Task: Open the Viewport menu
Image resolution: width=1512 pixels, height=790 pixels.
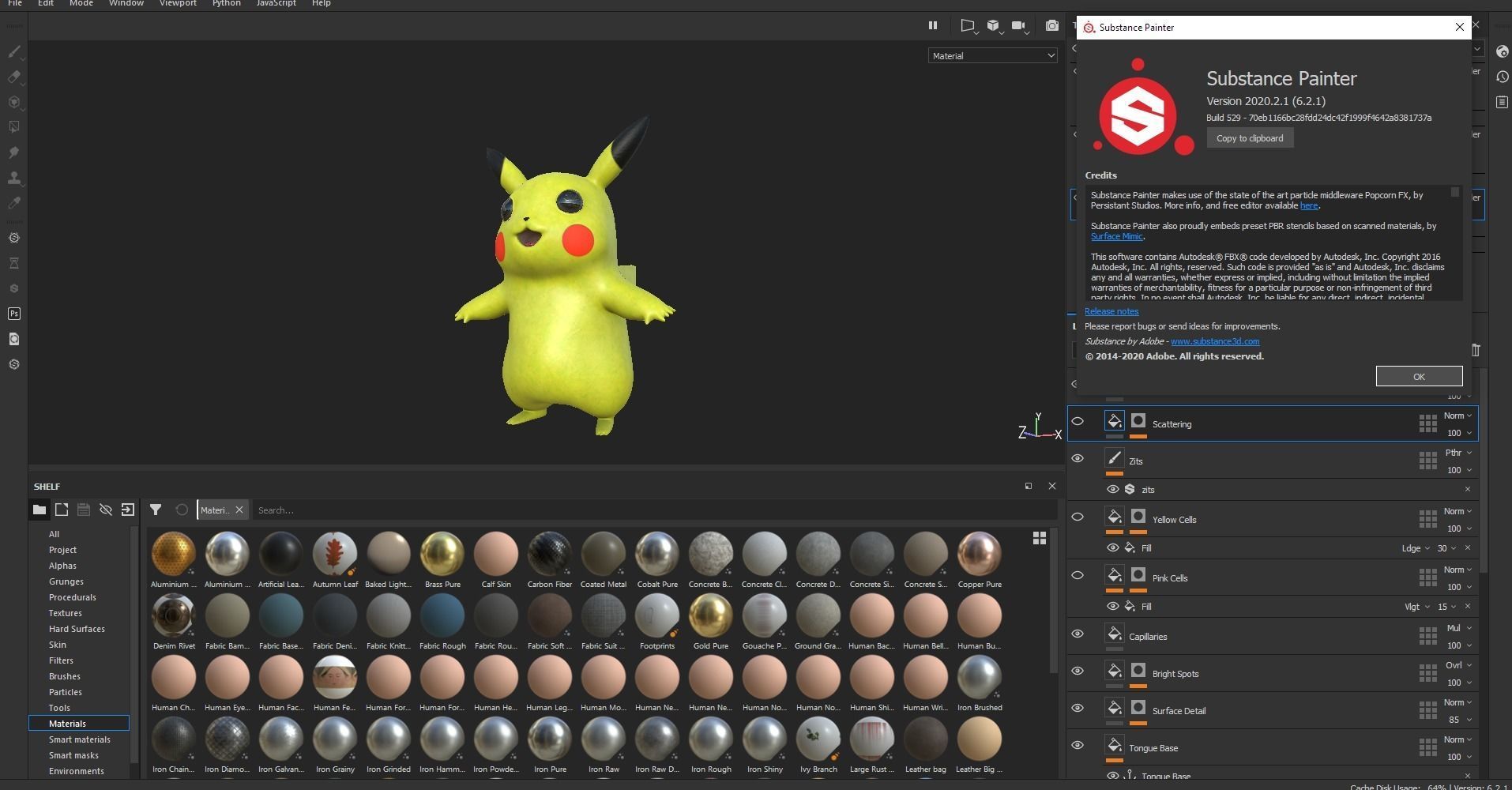Action: (x=178, y=3)
